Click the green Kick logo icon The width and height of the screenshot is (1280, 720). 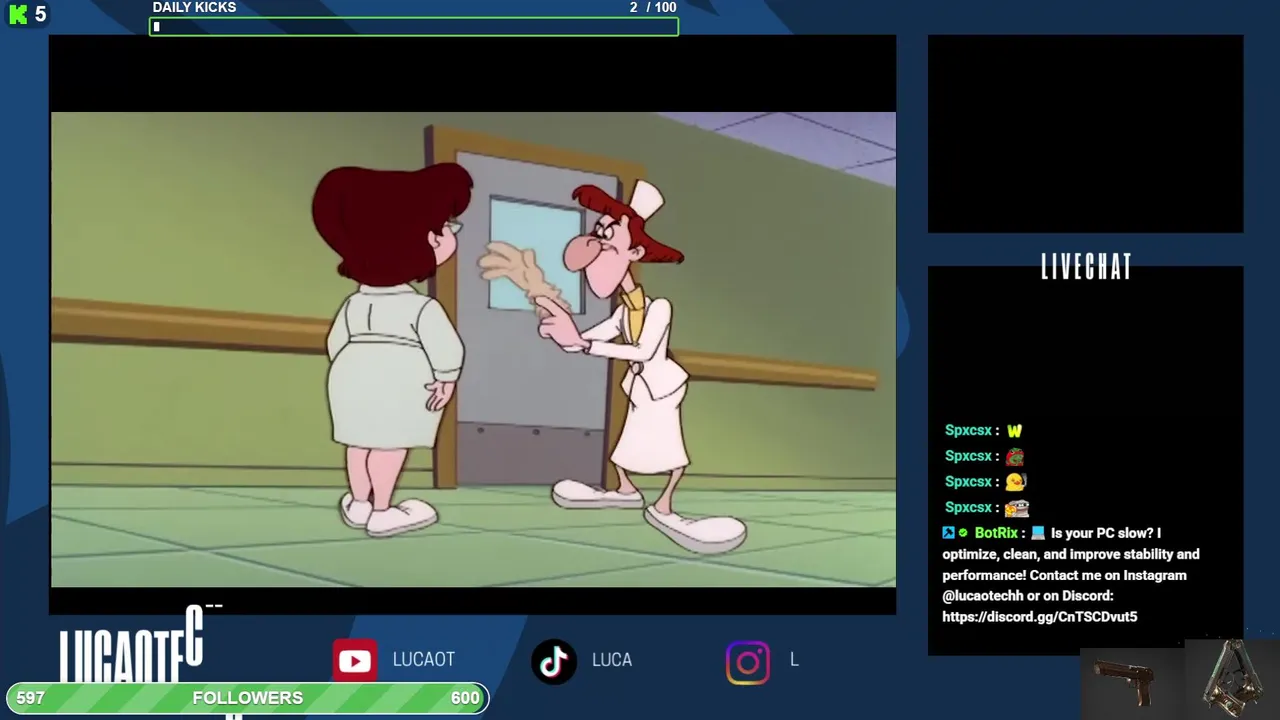pos(18,15)
